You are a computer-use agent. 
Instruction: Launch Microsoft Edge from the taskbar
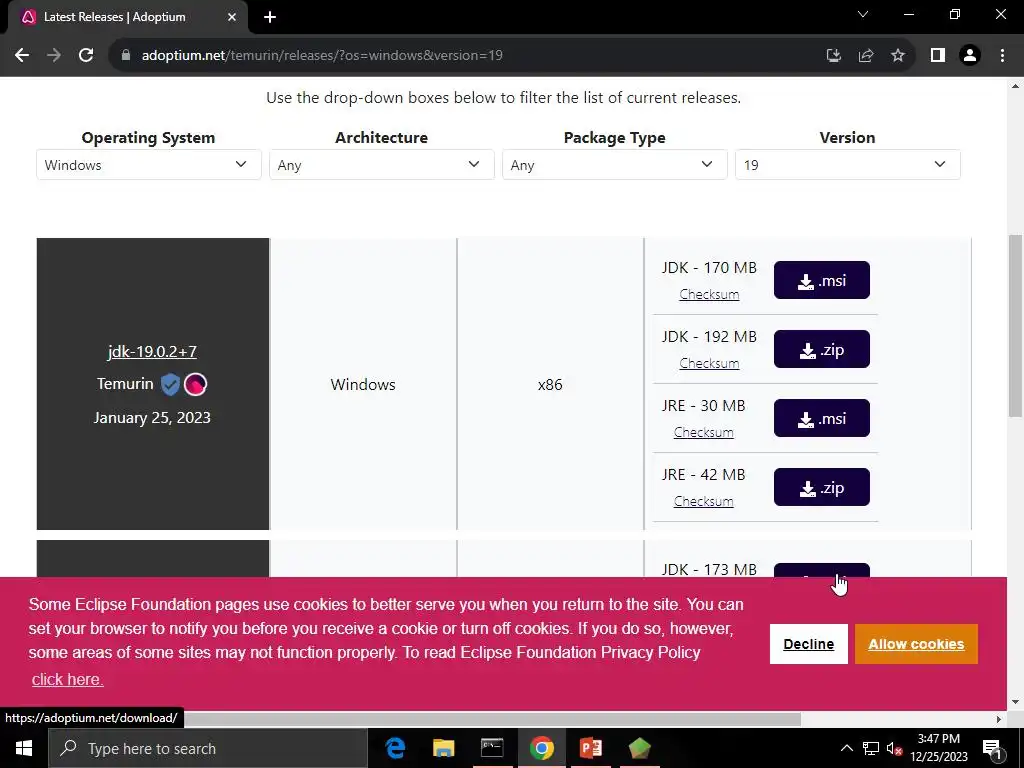tap(394, 748)
